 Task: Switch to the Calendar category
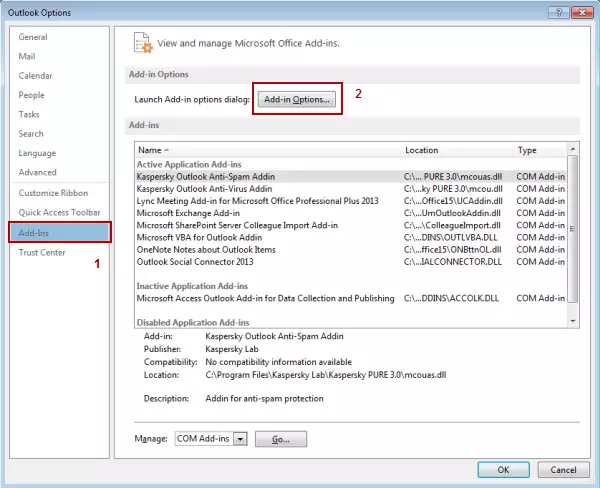35,76
